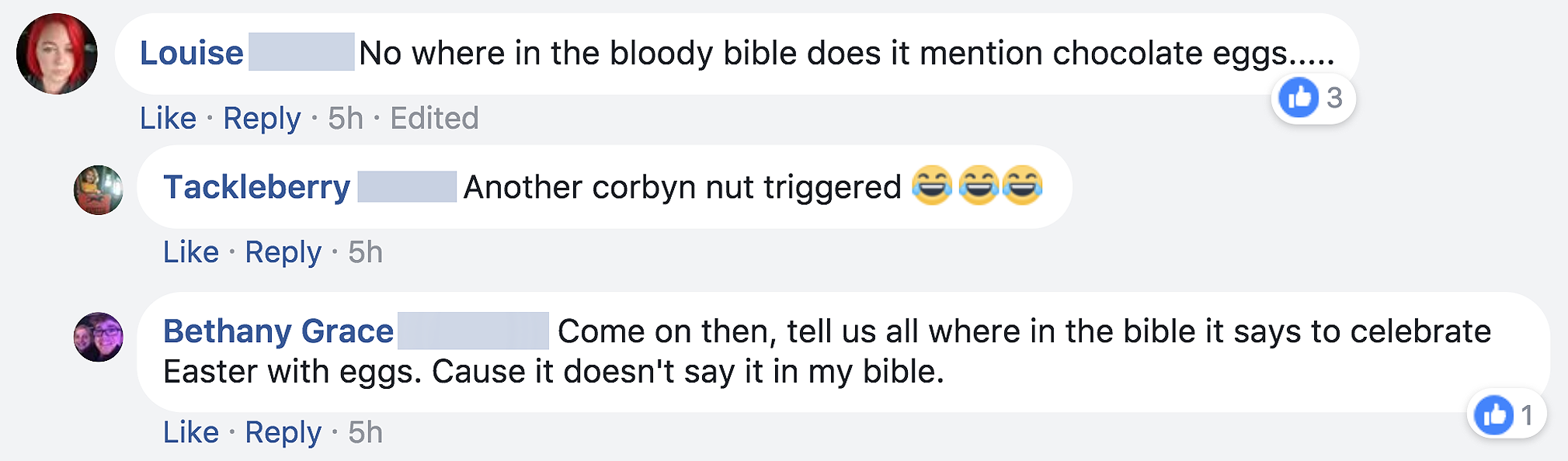1568x461 pixels.
Task: Reply to Tackleberry's comment
Action: click(x=283, y=252)
